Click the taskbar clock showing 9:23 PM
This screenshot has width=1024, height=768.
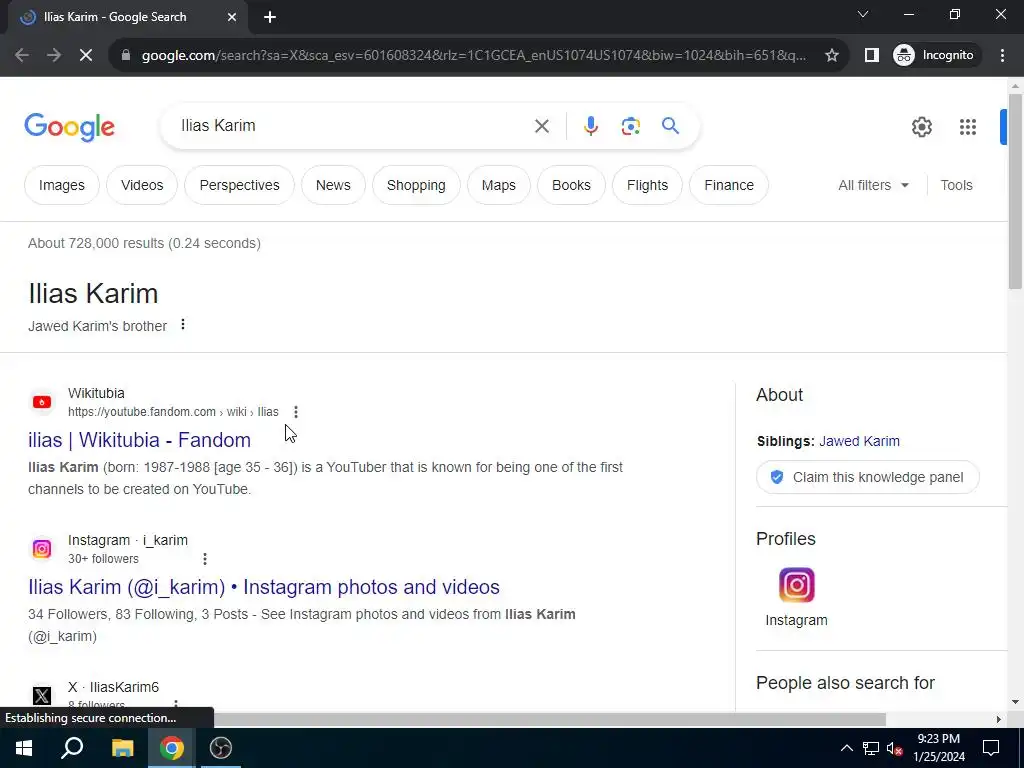coord(938,748)
